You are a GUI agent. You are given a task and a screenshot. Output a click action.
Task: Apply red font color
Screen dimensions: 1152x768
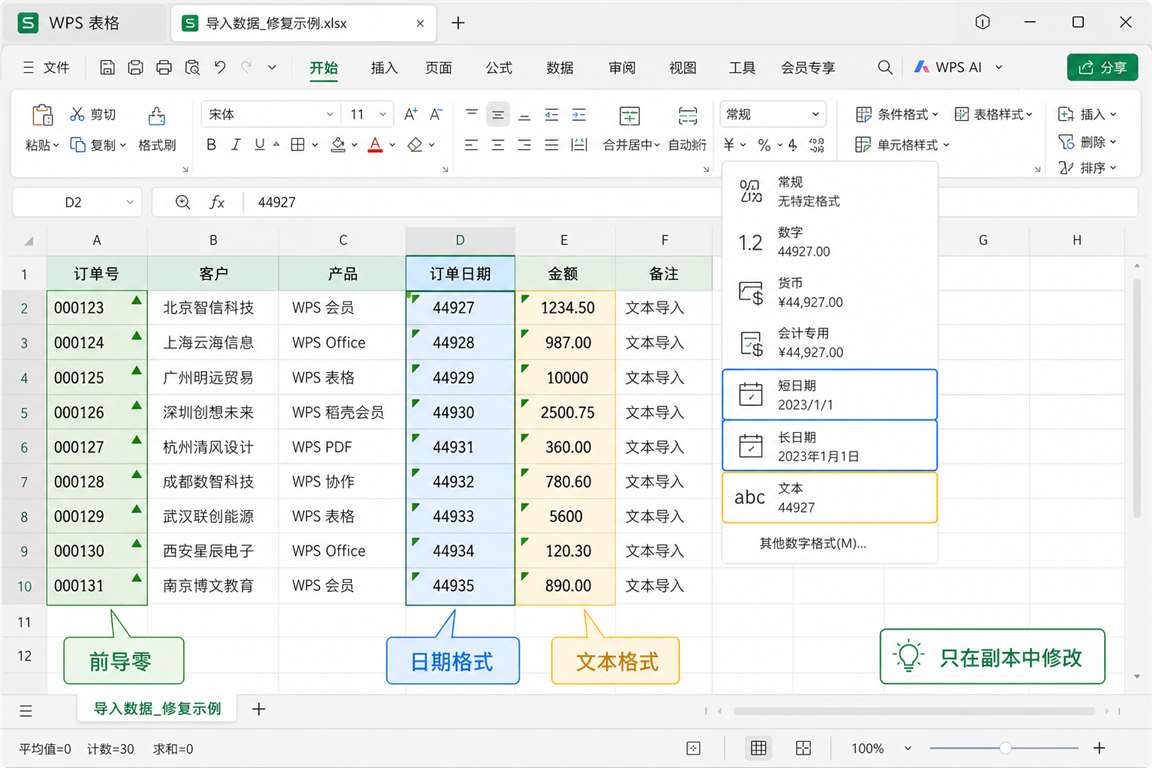375,145
